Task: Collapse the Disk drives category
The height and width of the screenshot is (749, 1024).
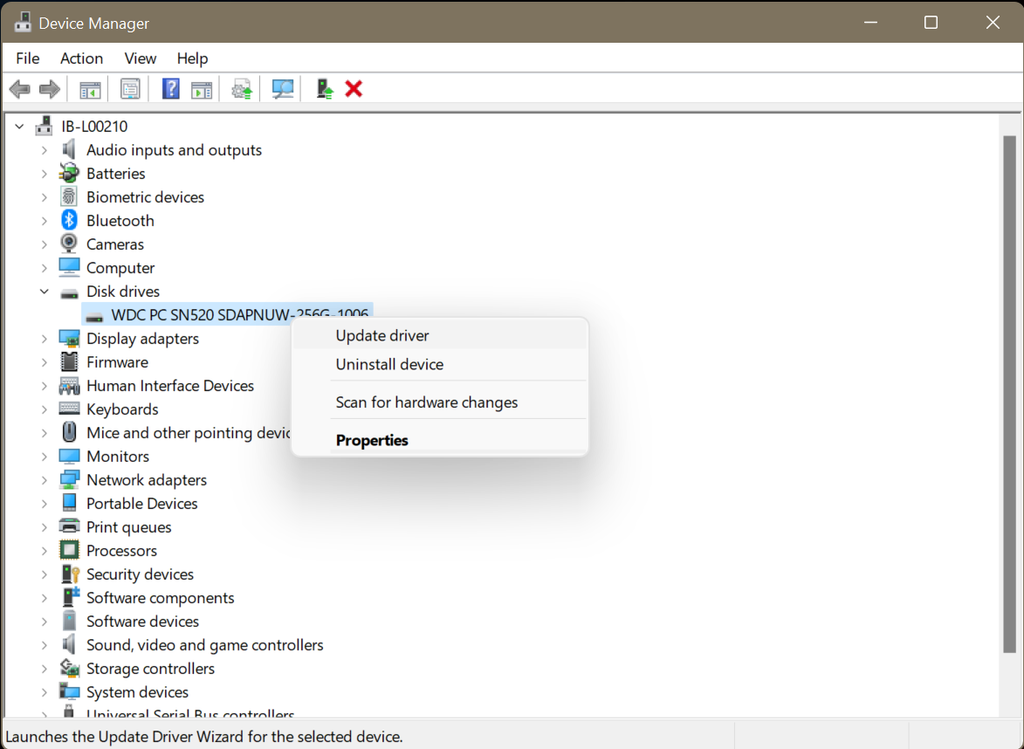Action: point(44,291)
